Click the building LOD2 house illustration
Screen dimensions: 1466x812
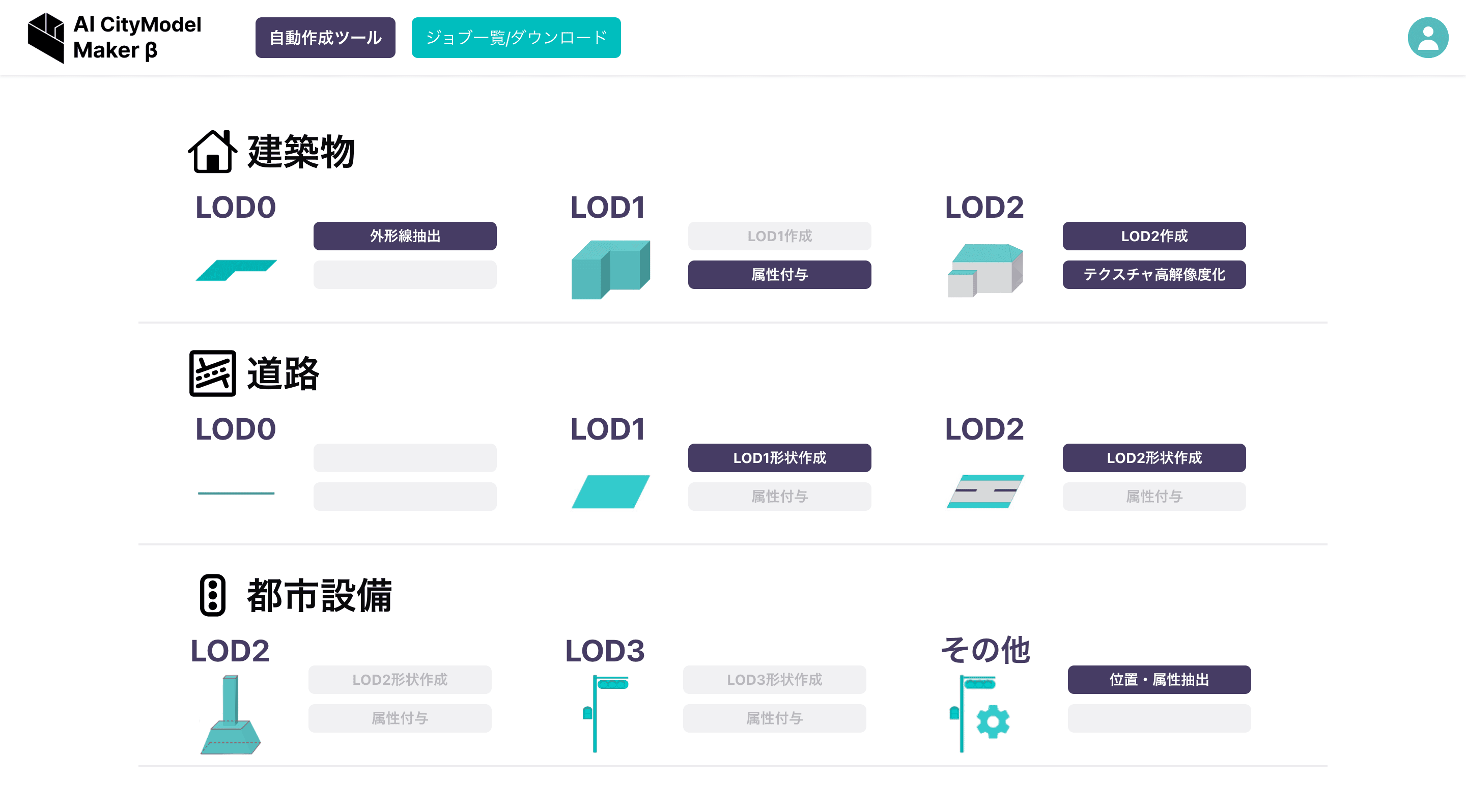984,270
